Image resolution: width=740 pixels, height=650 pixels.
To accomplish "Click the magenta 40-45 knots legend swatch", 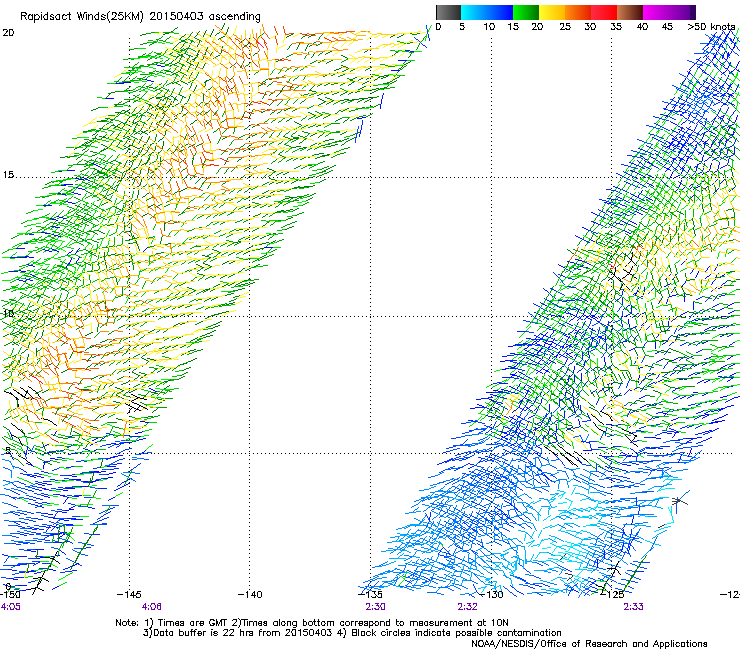I will point(656,12).
